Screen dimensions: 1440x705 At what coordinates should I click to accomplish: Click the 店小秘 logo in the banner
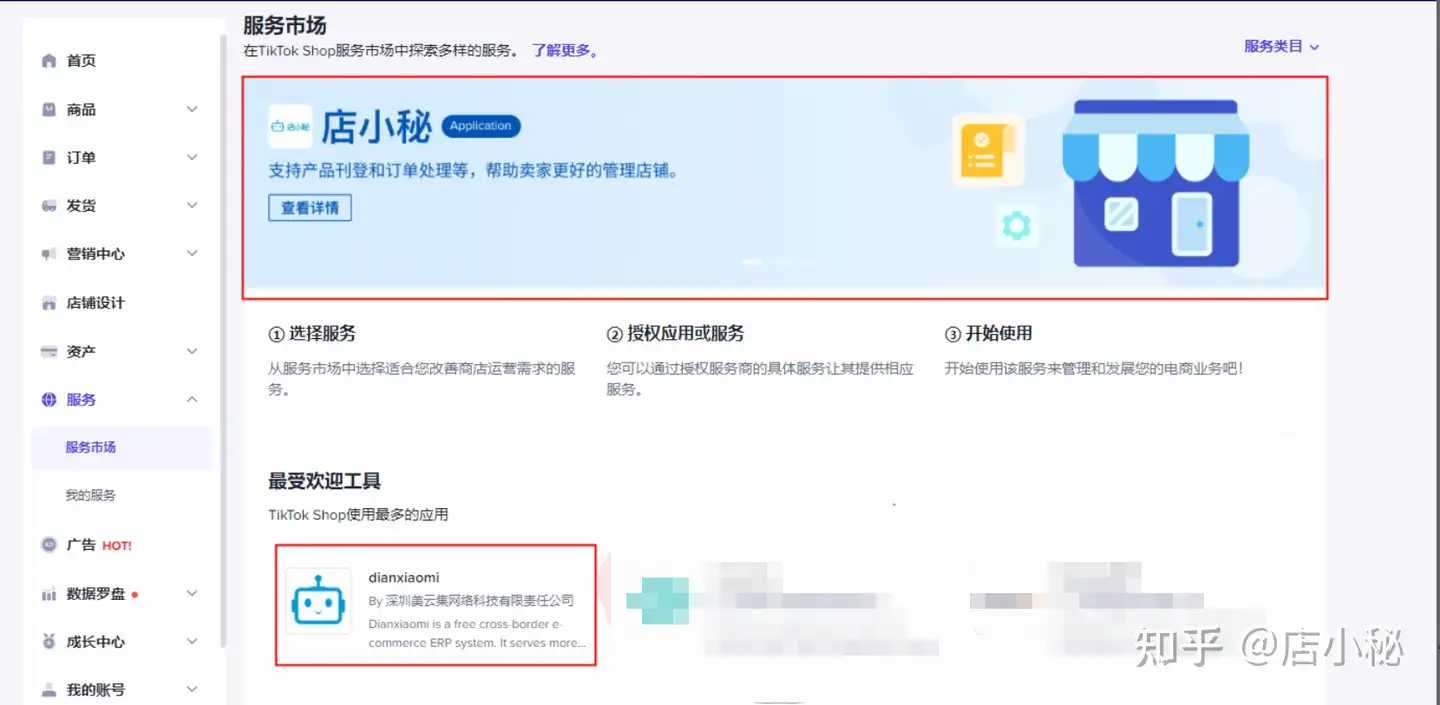pyautogui.click(x=290, y=127)
